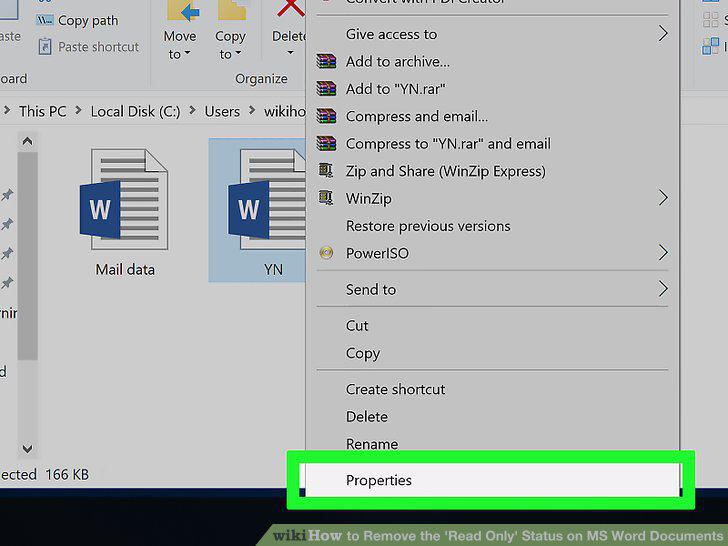
Task: Expand chevron after Local Disk (C:) breadcrumb
Action: coord(192,110)
